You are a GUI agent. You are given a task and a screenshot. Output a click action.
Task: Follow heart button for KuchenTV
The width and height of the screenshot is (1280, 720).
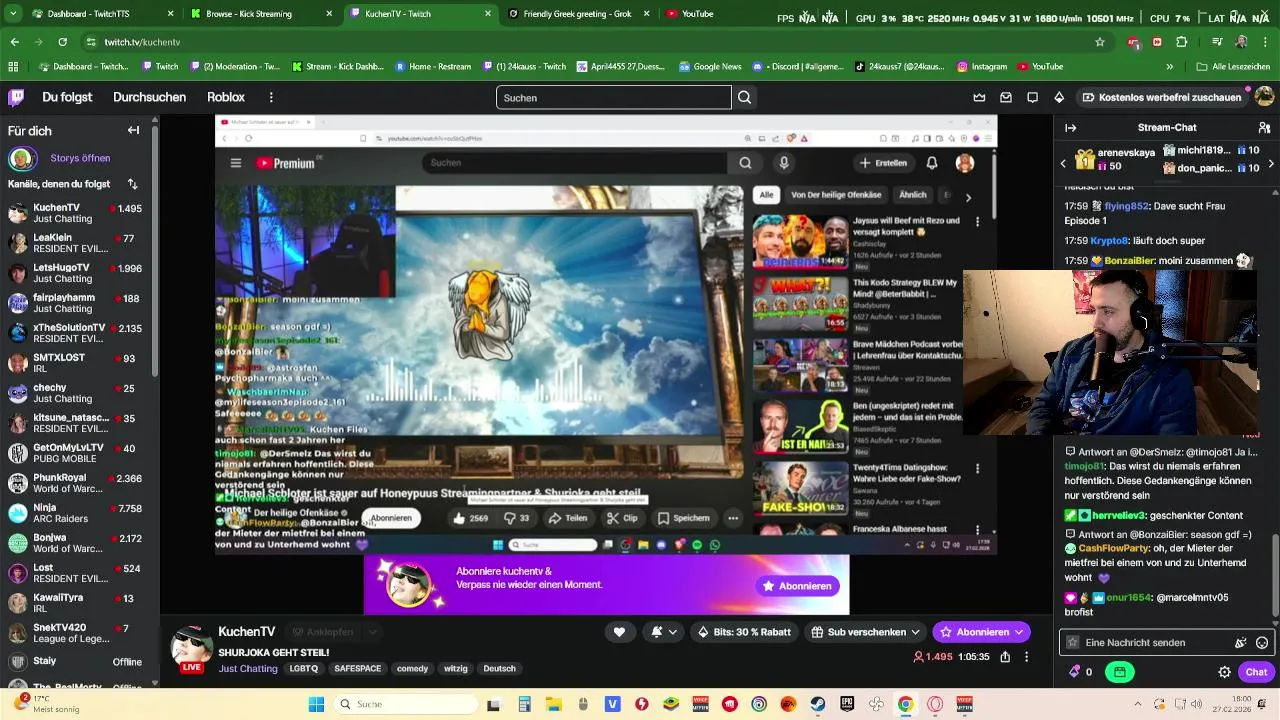tap(619, 632)
